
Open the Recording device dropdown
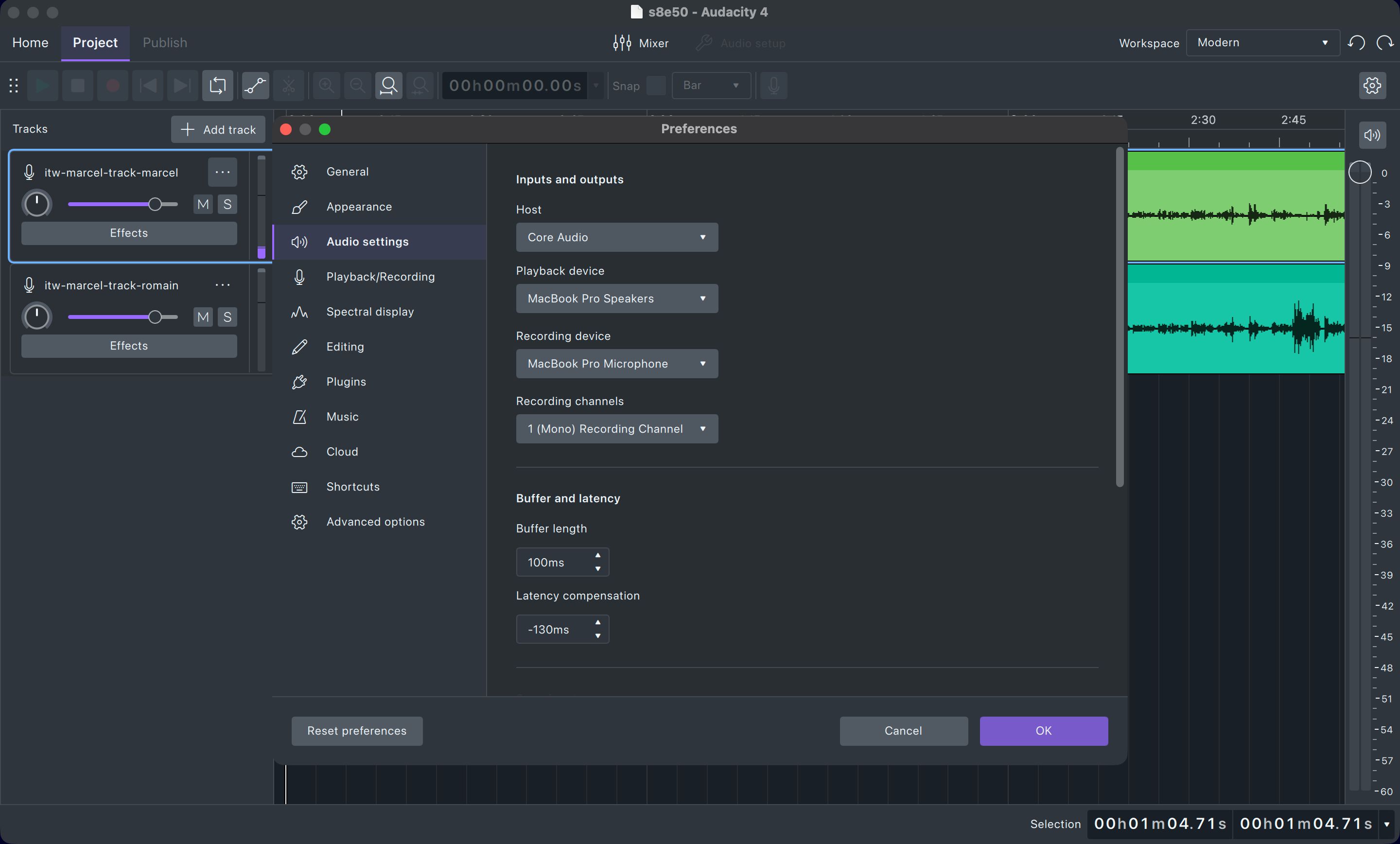click(616, 364)
